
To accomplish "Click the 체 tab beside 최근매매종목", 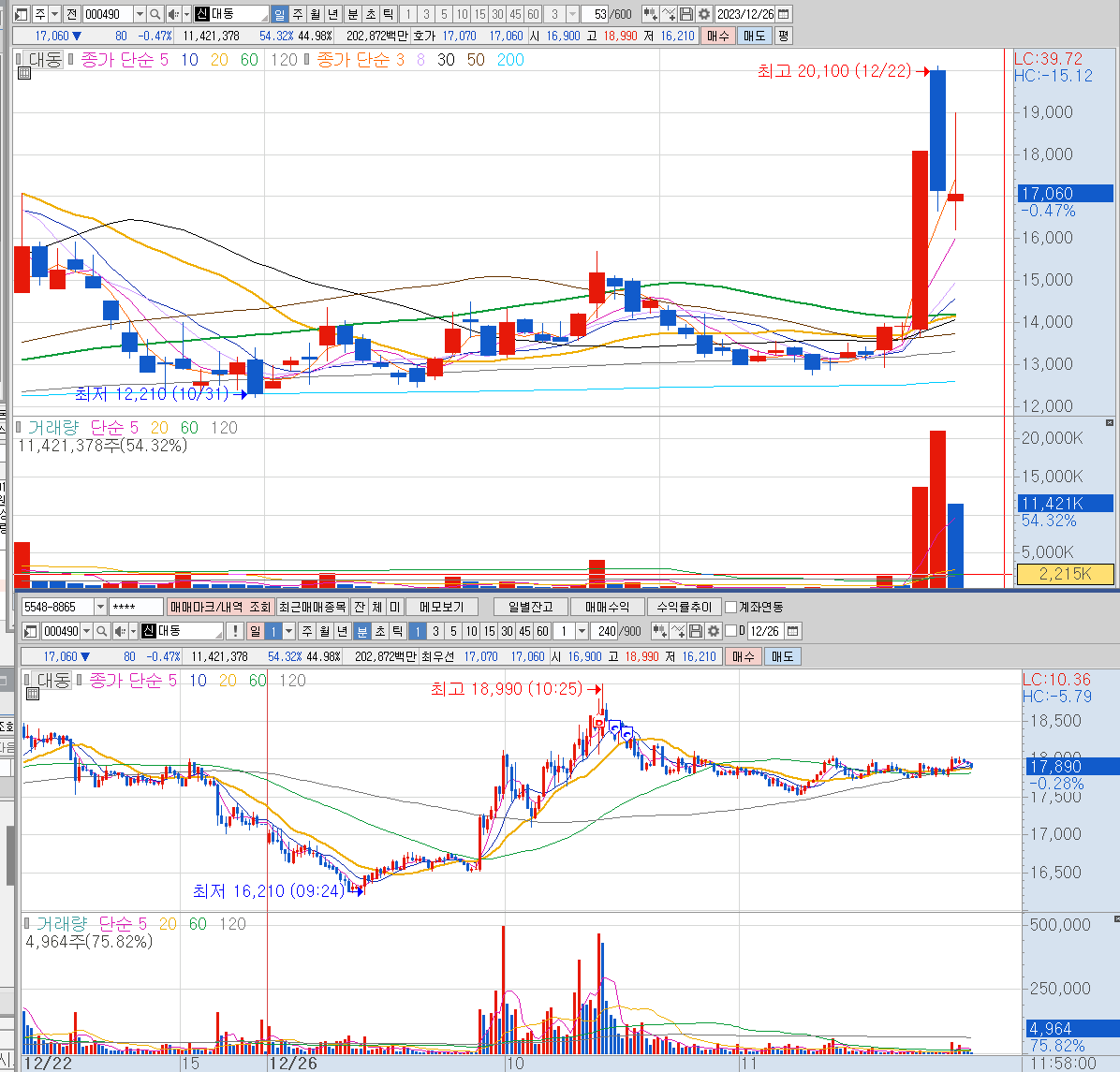I will (x=377, y=607).
